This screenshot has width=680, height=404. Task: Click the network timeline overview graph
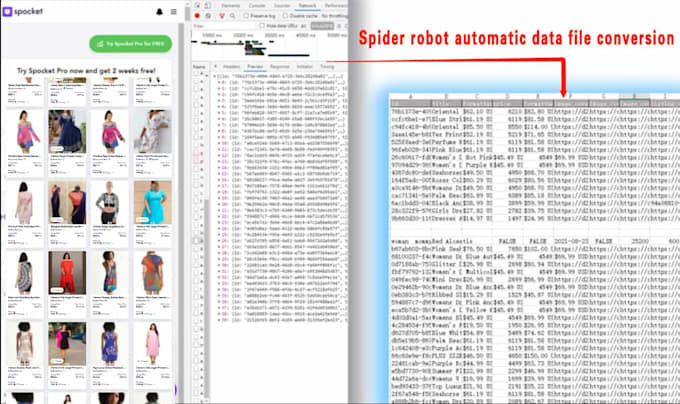pyautogui.click(x=269, y=46)
